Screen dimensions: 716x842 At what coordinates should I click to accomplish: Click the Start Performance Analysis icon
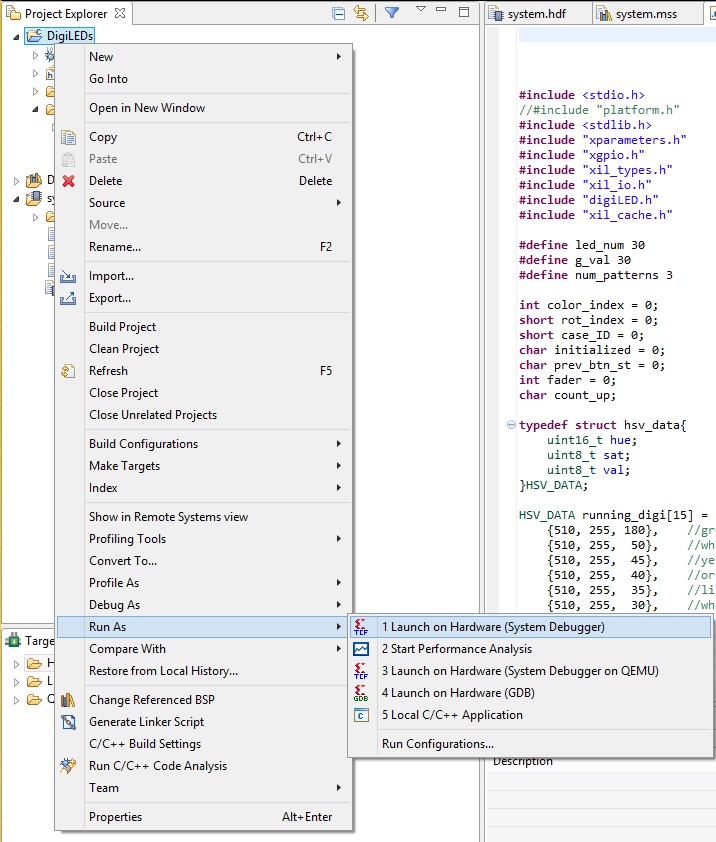tap(361, 649)
